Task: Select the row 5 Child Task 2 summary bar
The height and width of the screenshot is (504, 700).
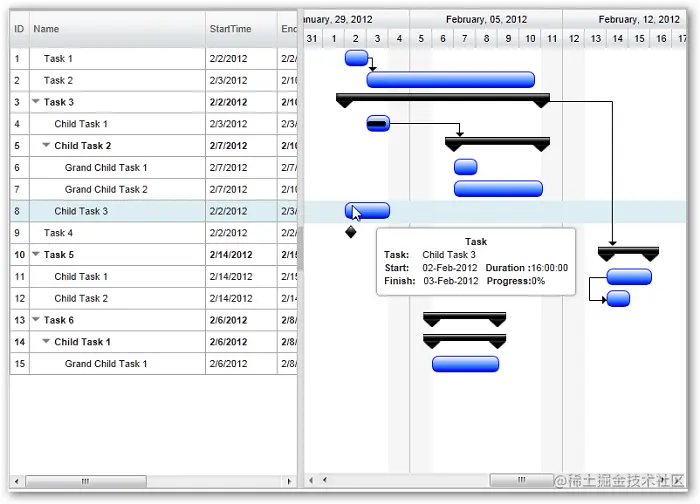Action: pyautogui.click(x=497, y=144)
